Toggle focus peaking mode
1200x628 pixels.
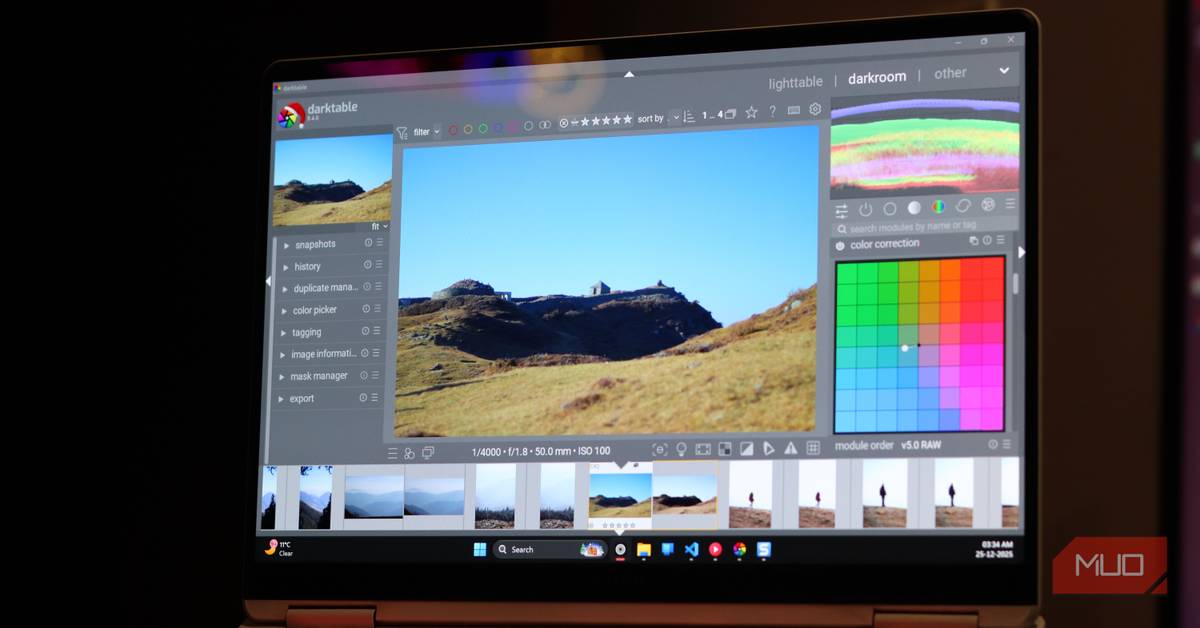(x=660, y=450)
